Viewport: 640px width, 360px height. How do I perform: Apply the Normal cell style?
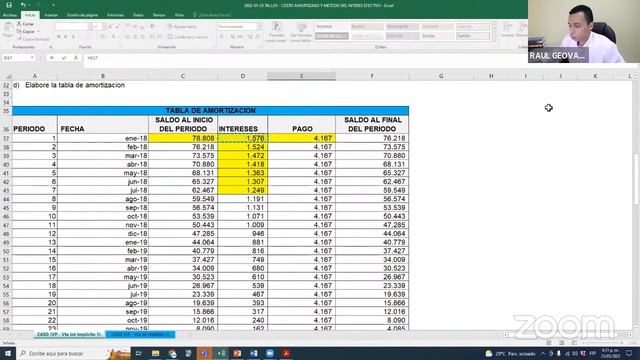(332, 27)
